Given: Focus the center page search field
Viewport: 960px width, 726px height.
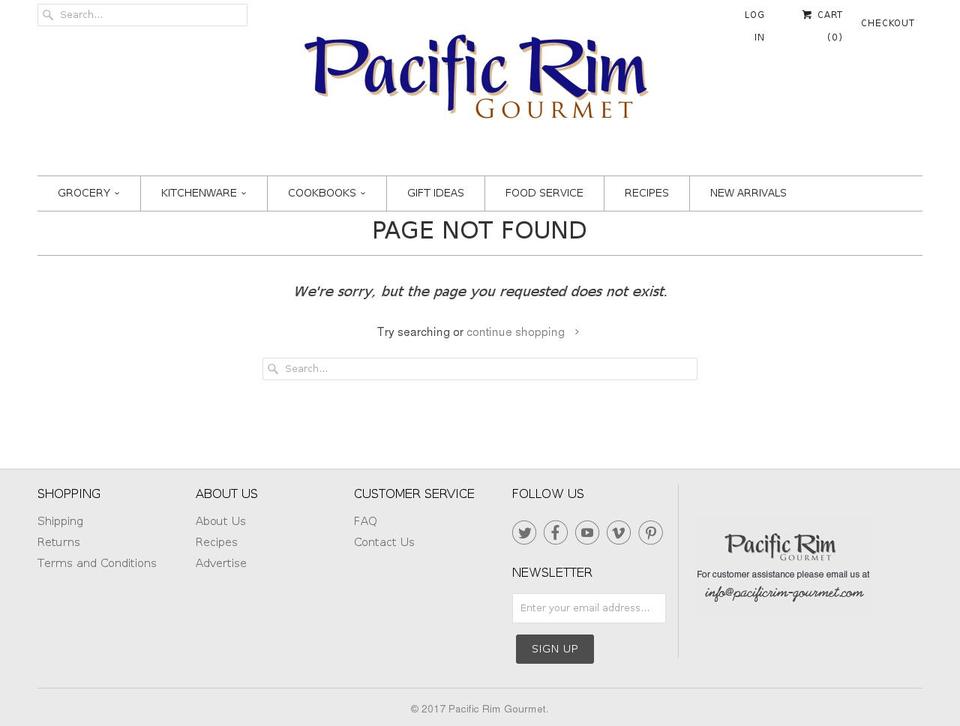Looking at the screenshot, I should coord(480,369).
